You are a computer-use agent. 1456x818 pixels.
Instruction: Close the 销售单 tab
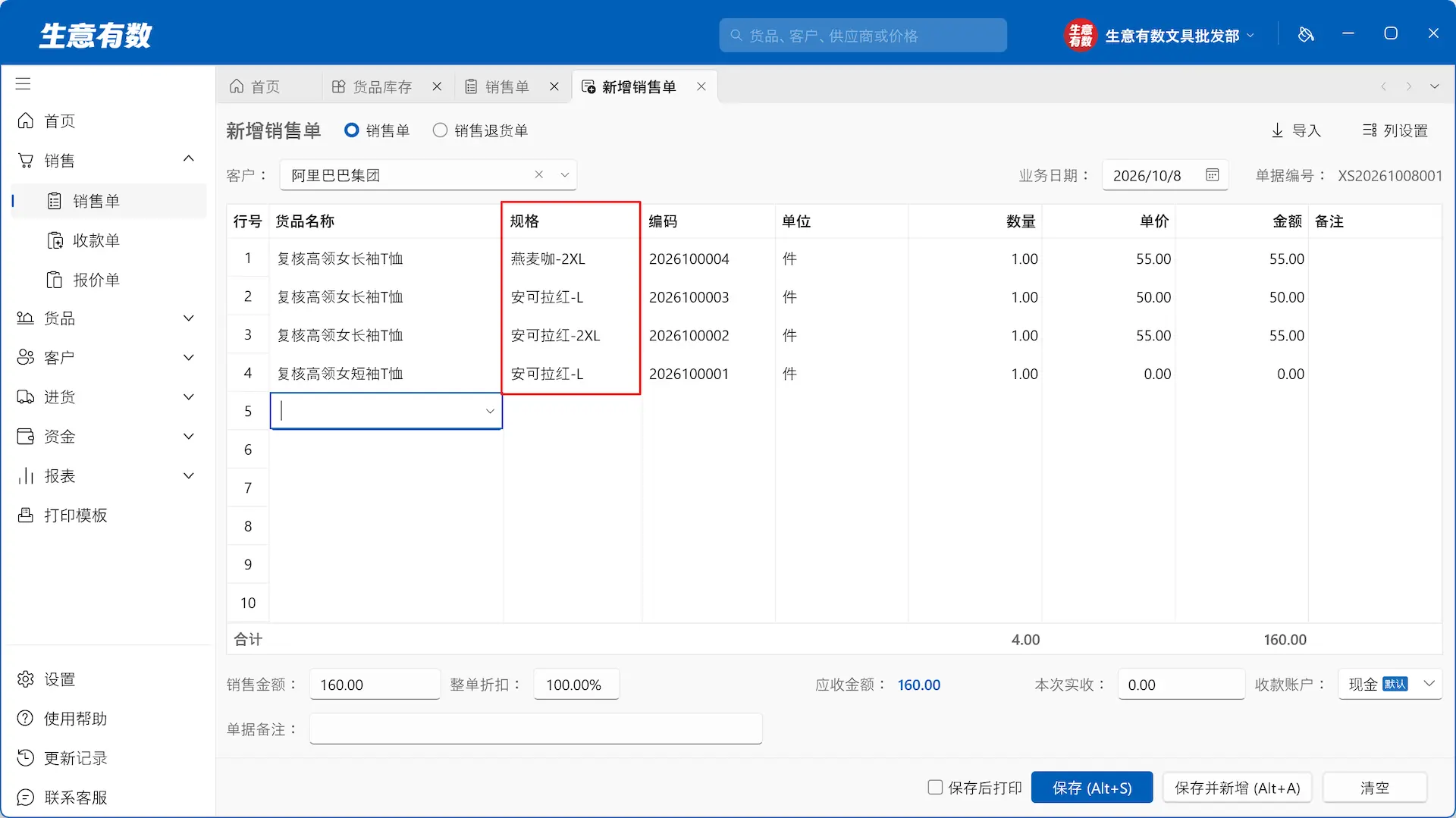[x=554, y=86]
